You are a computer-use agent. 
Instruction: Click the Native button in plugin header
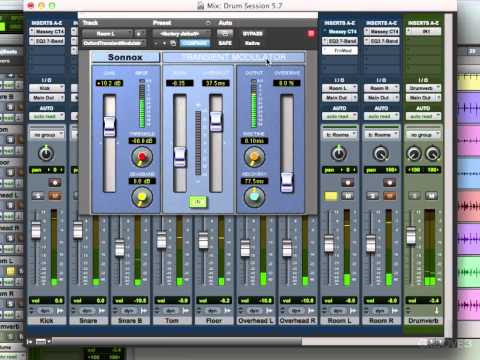pyautogui.click(x=252, y=43)
